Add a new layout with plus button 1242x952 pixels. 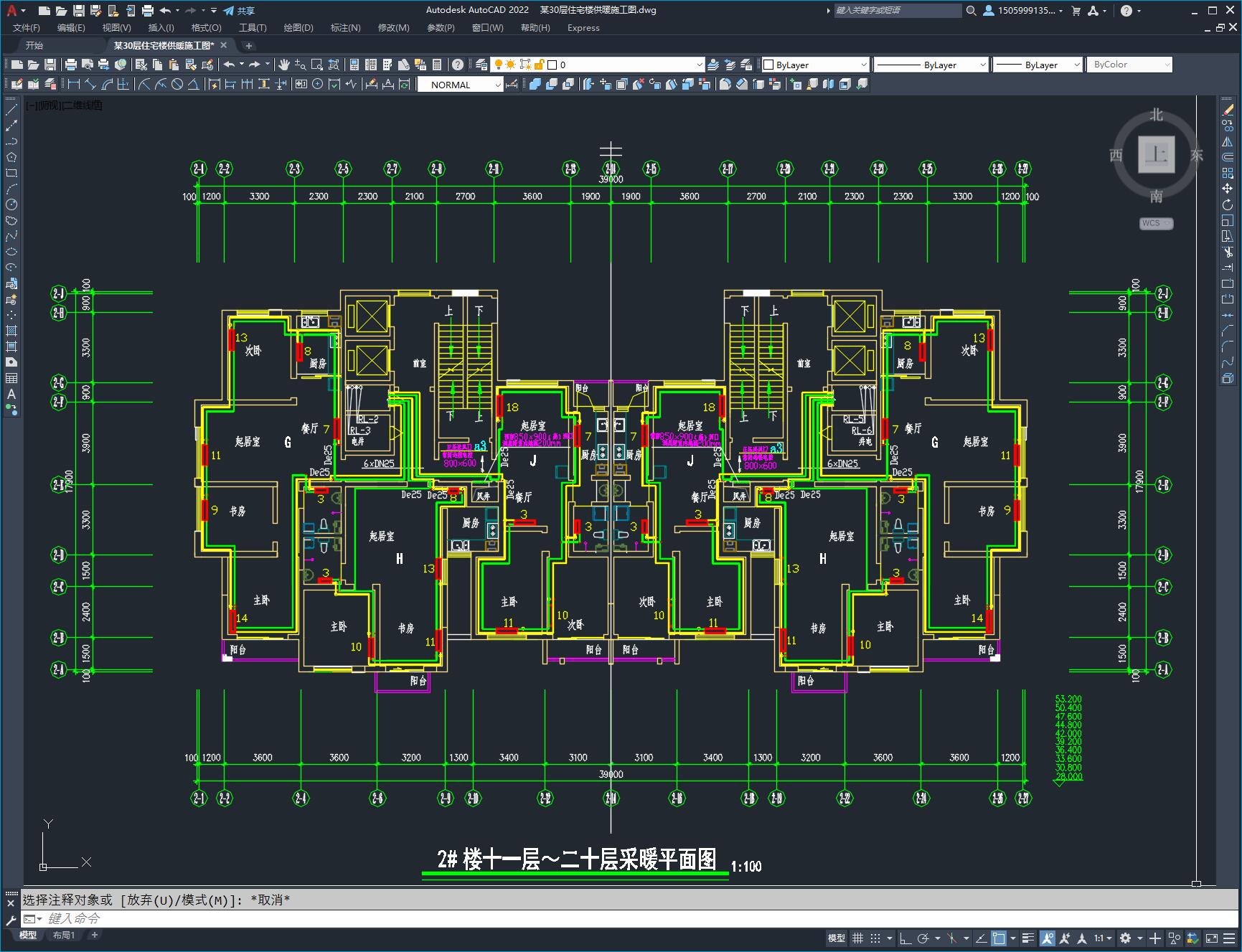click(95, 935)
